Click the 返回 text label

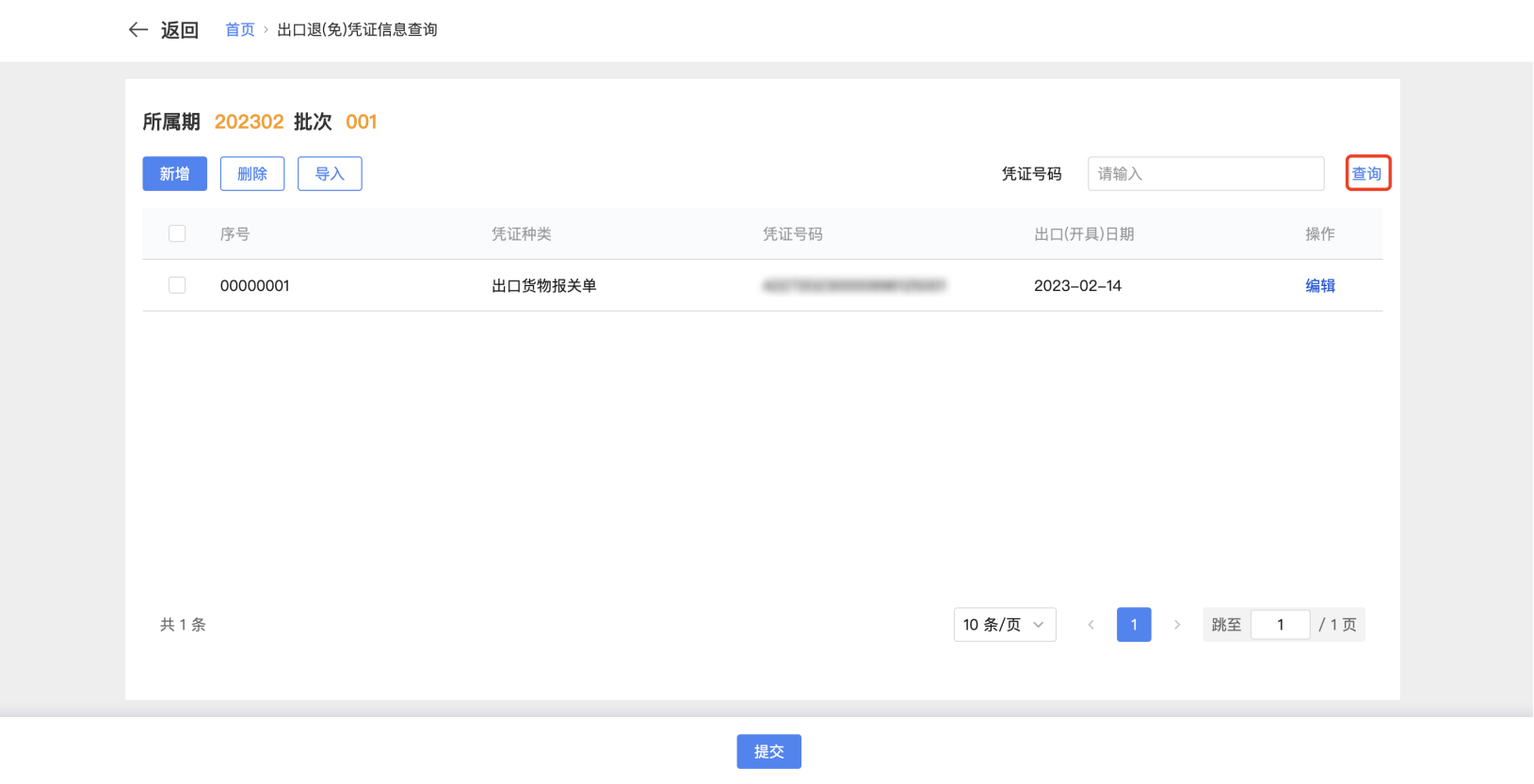(179, 30)
